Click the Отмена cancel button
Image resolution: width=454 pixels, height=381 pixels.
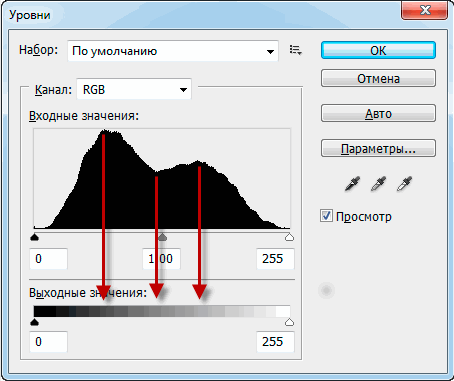(x=378, y=78)
